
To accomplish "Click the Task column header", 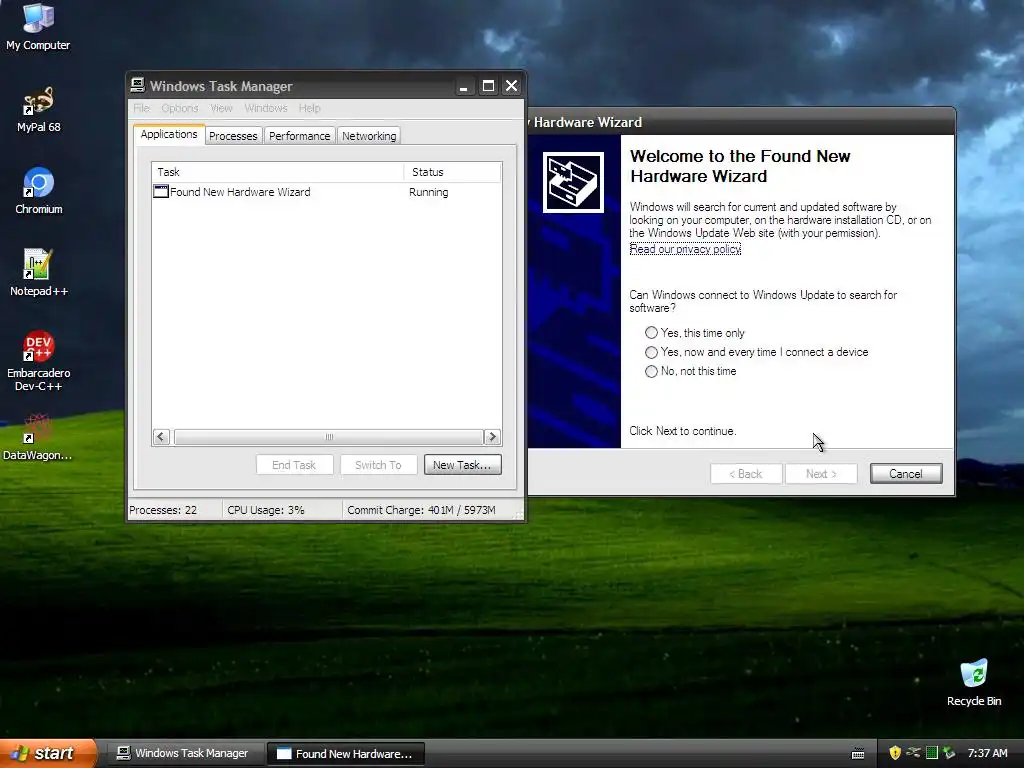I will (278, 172).
